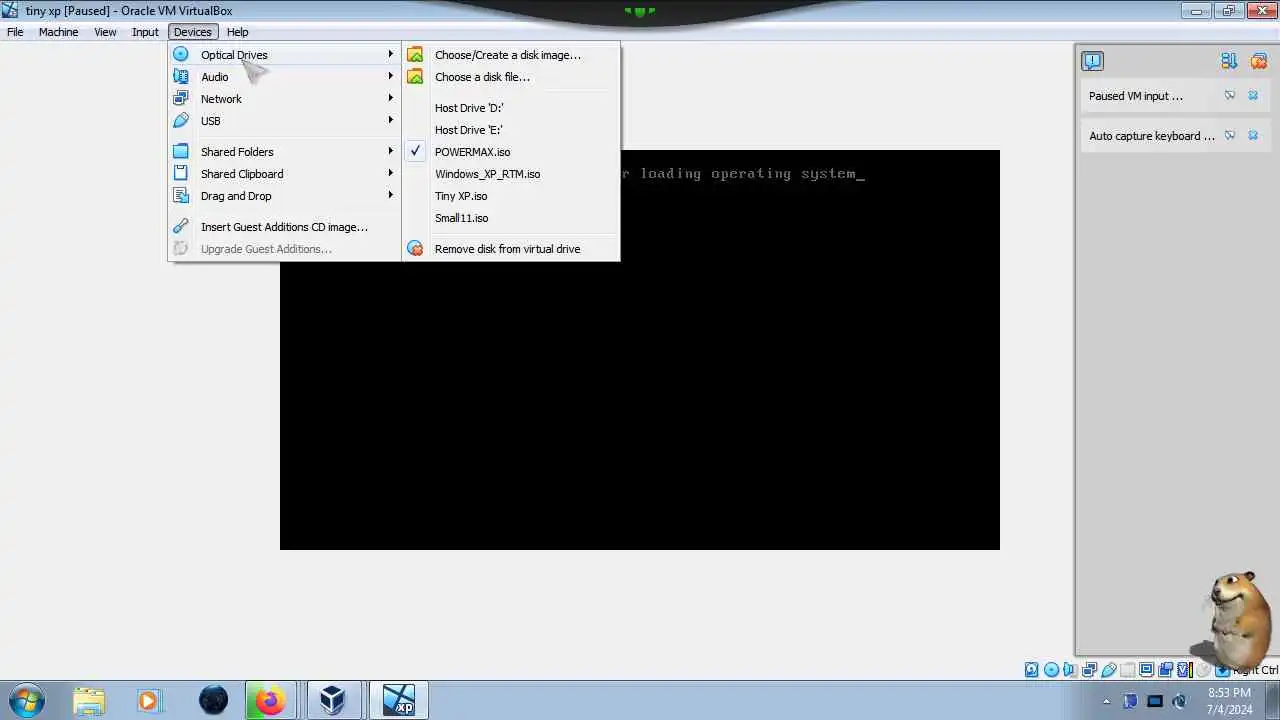Show hidden system tray icons arrow

pos(1106,701)
